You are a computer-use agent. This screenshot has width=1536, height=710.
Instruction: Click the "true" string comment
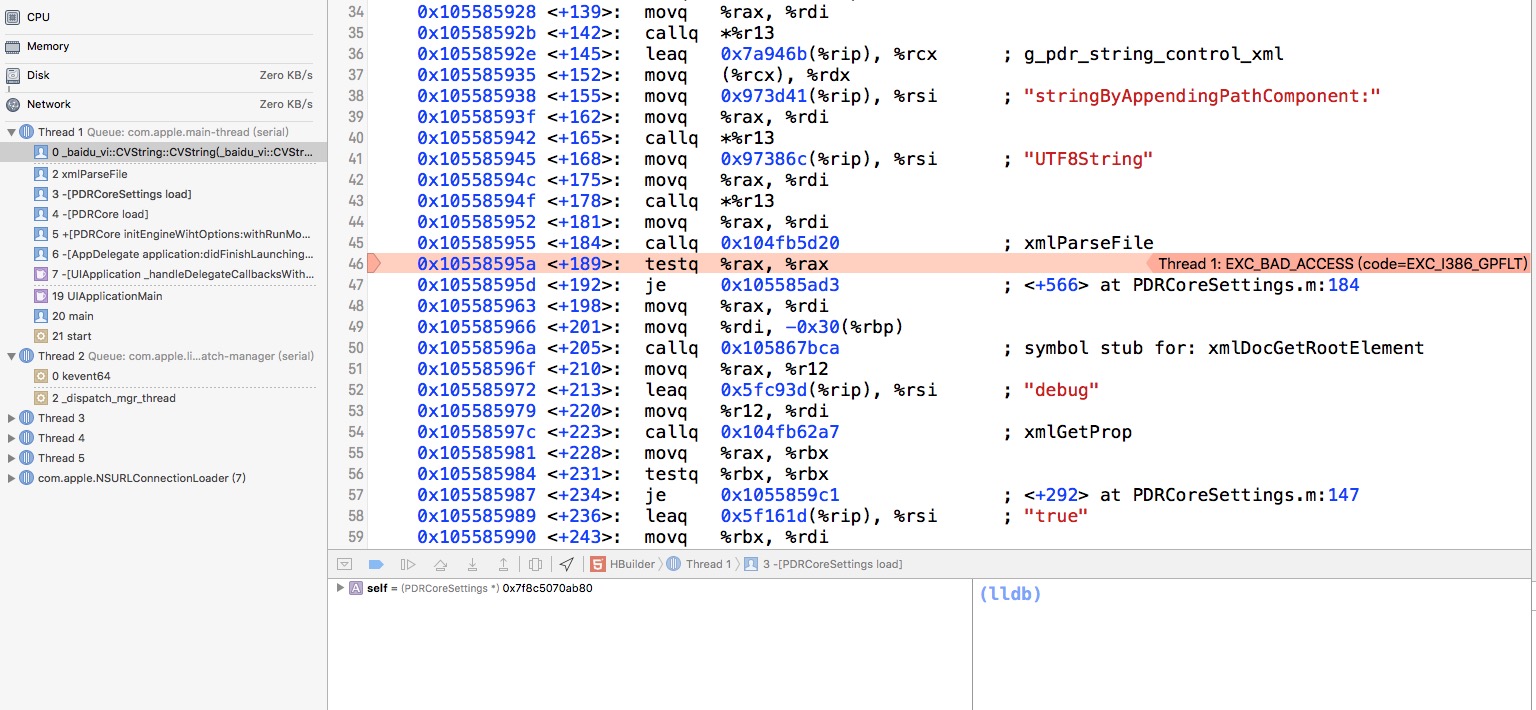(1056, 516)
